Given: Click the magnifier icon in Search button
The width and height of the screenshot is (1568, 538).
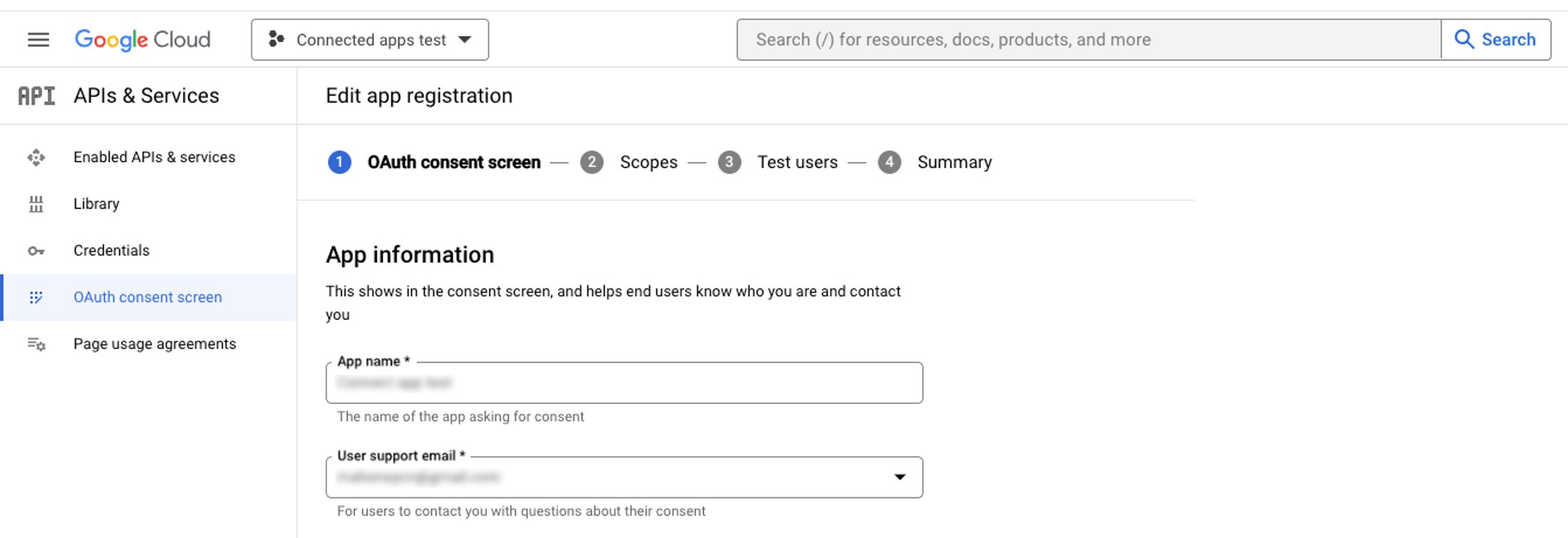Looking at the screenshot, I should point(1464,39).
